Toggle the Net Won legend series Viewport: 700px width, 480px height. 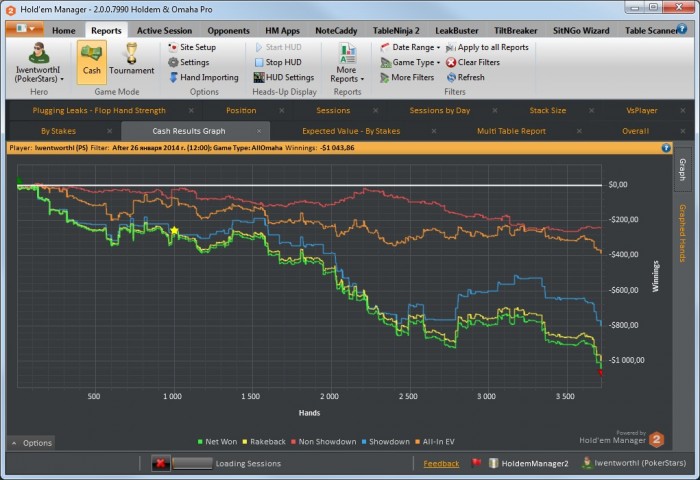click(x=217, y=442)
